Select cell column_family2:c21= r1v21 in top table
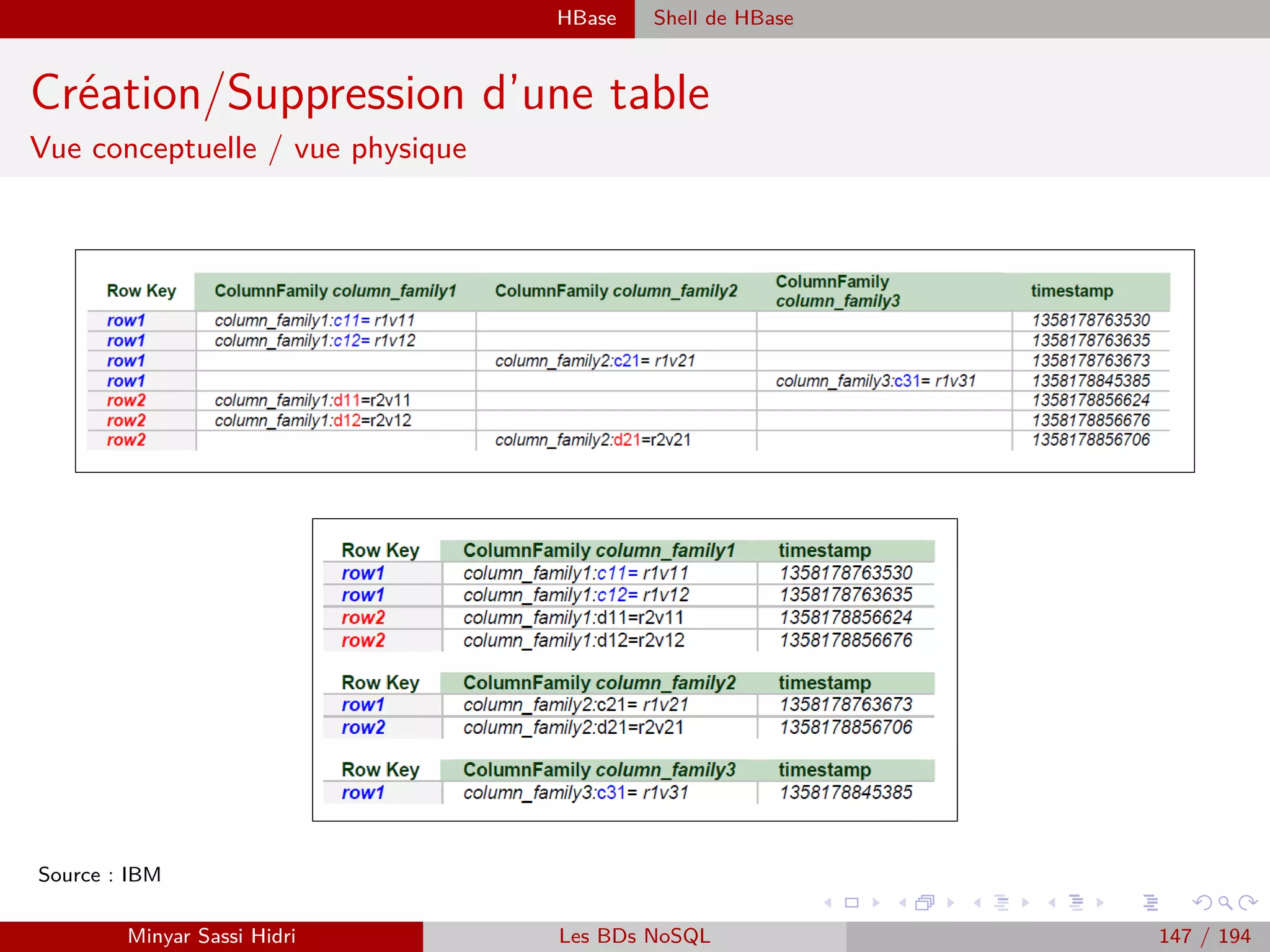The image size is (1270, 952). [595, 361]
